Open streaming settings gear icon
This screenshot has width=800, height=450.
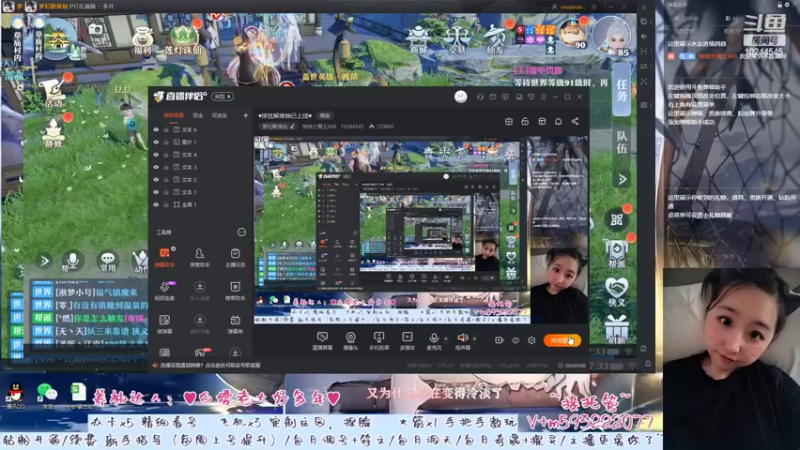click(x=532, y=340)
